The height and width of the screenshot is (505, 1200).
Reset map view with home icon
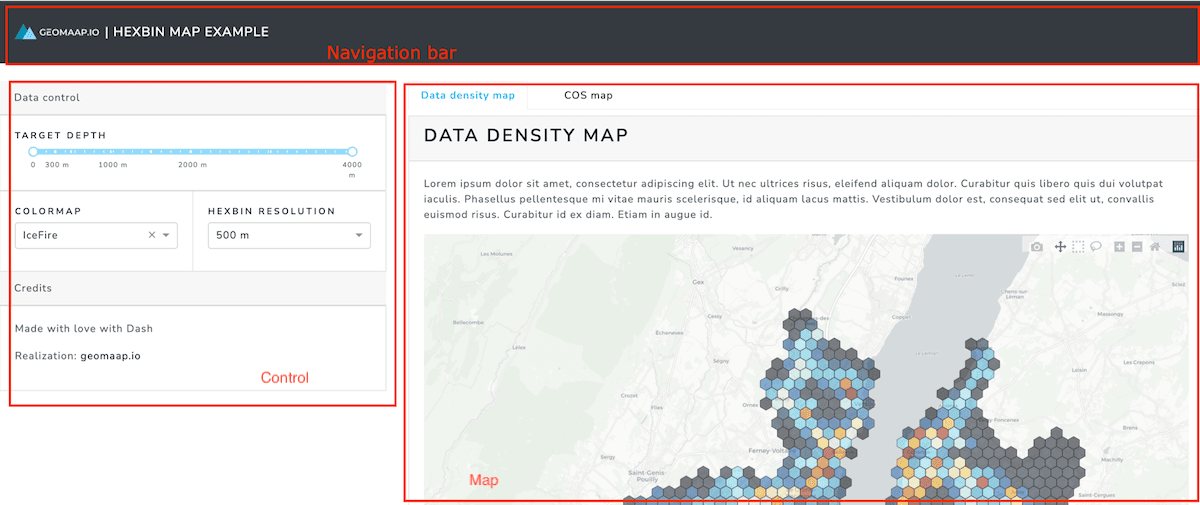coord(1155,247)
